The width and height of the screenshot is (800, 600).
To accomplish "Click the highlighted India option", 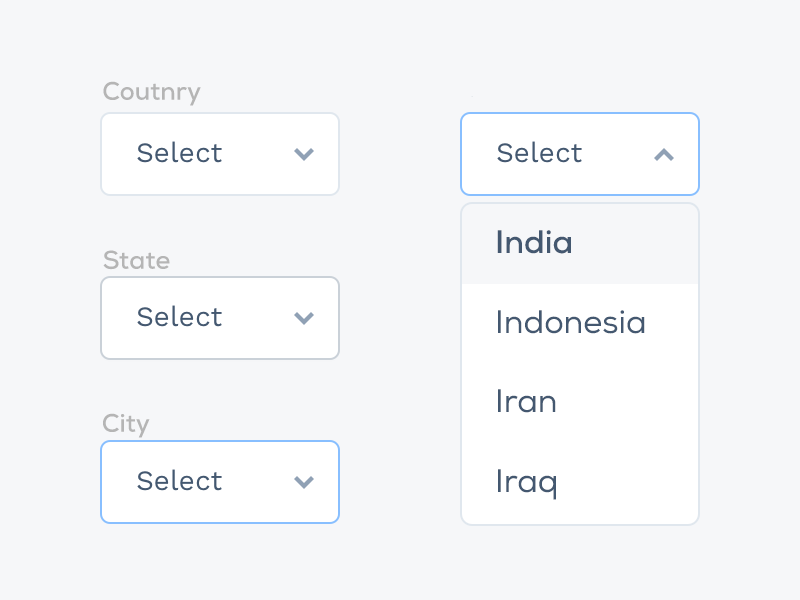I will click(534, 243).
